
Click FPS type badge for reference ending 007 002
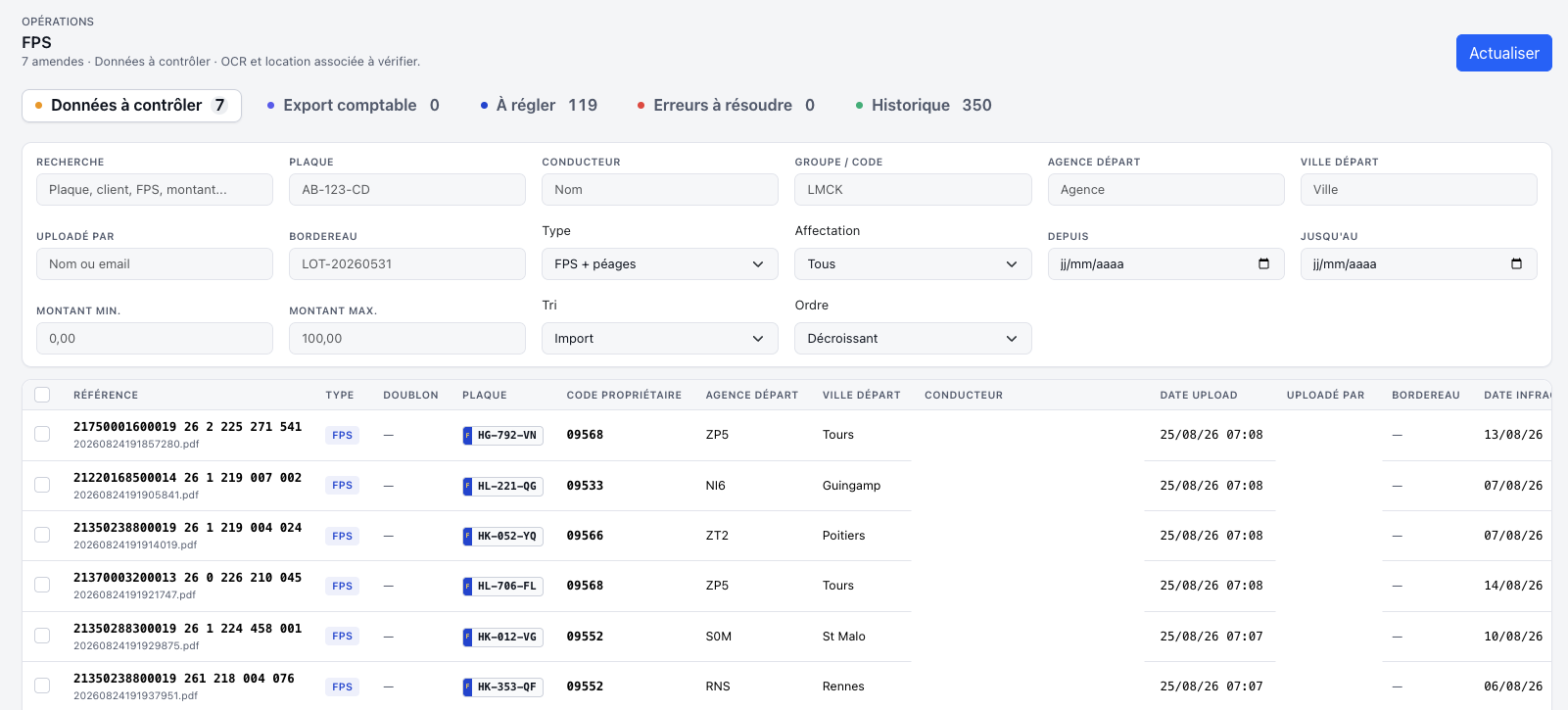342,485
